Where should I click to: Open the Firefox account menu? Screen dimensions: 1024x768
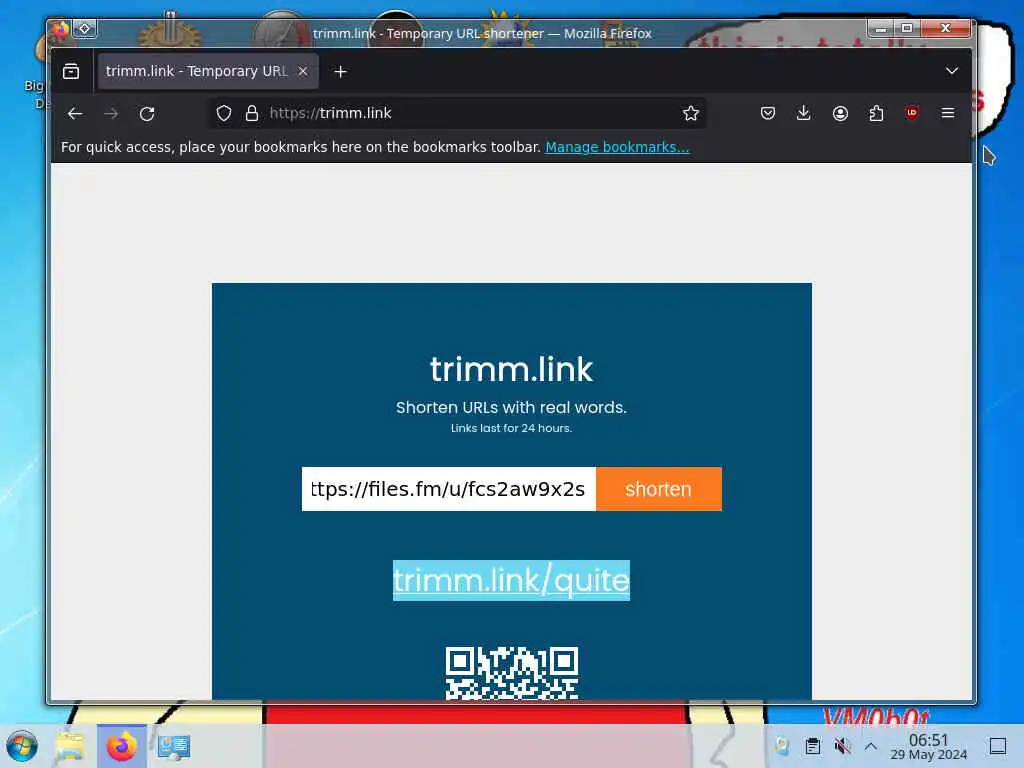tap(840, 113)
